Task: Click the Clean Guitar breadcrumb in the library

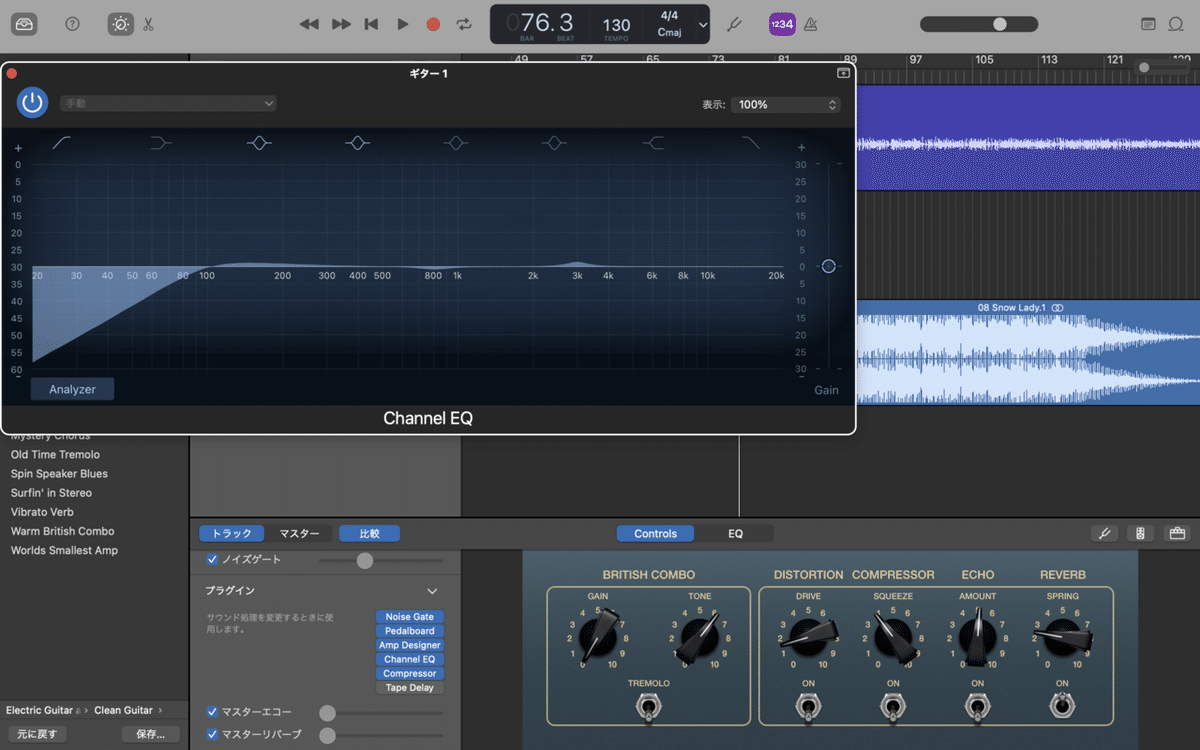Action: click(x=123, y=710)
